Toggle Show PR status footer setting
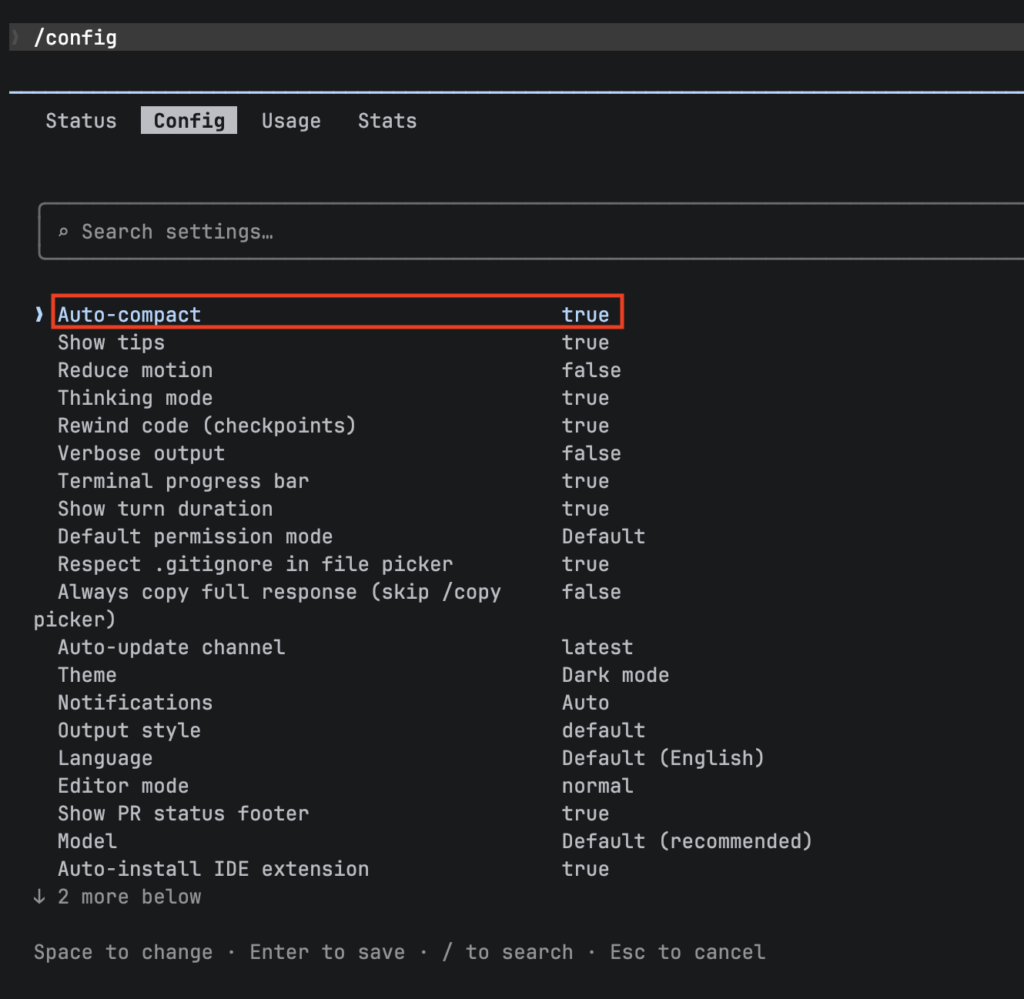Screen dimensions: 1024x999 click(585, 813)
